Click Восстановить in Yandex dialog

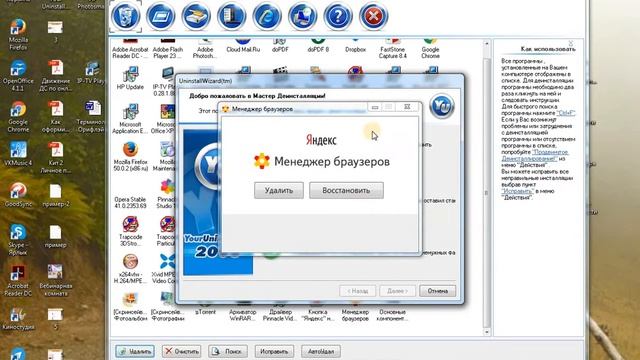click(346, 191)
